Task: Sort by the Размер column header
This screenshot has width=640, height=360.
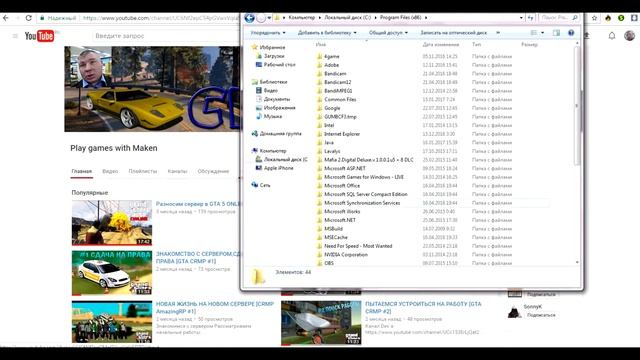Action: 529,44
